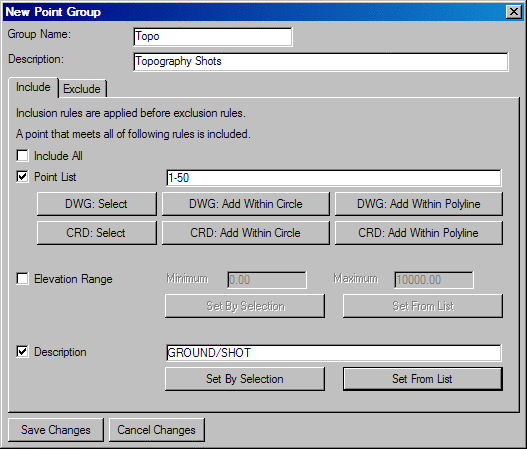The width and height of the screenshot is (527, 449).
Task: Switch to the Exclude tab
Action: tap(82, 89)
